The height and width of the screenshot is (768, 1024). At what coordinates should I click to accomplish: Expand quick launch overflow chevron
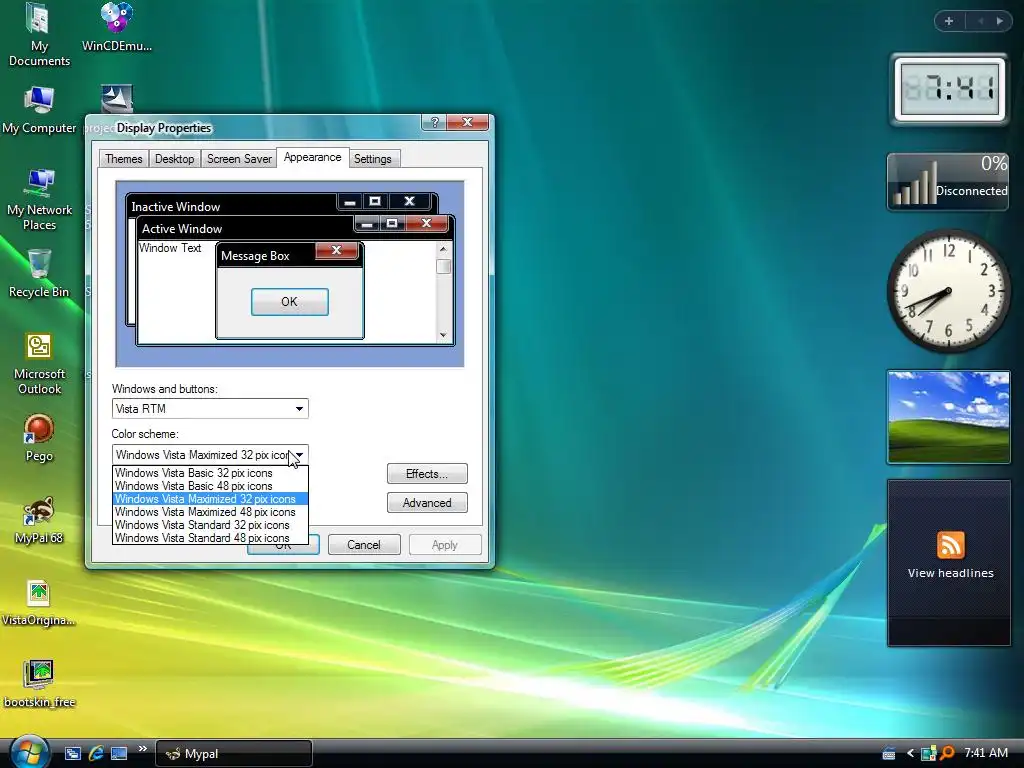coord(142,748)
